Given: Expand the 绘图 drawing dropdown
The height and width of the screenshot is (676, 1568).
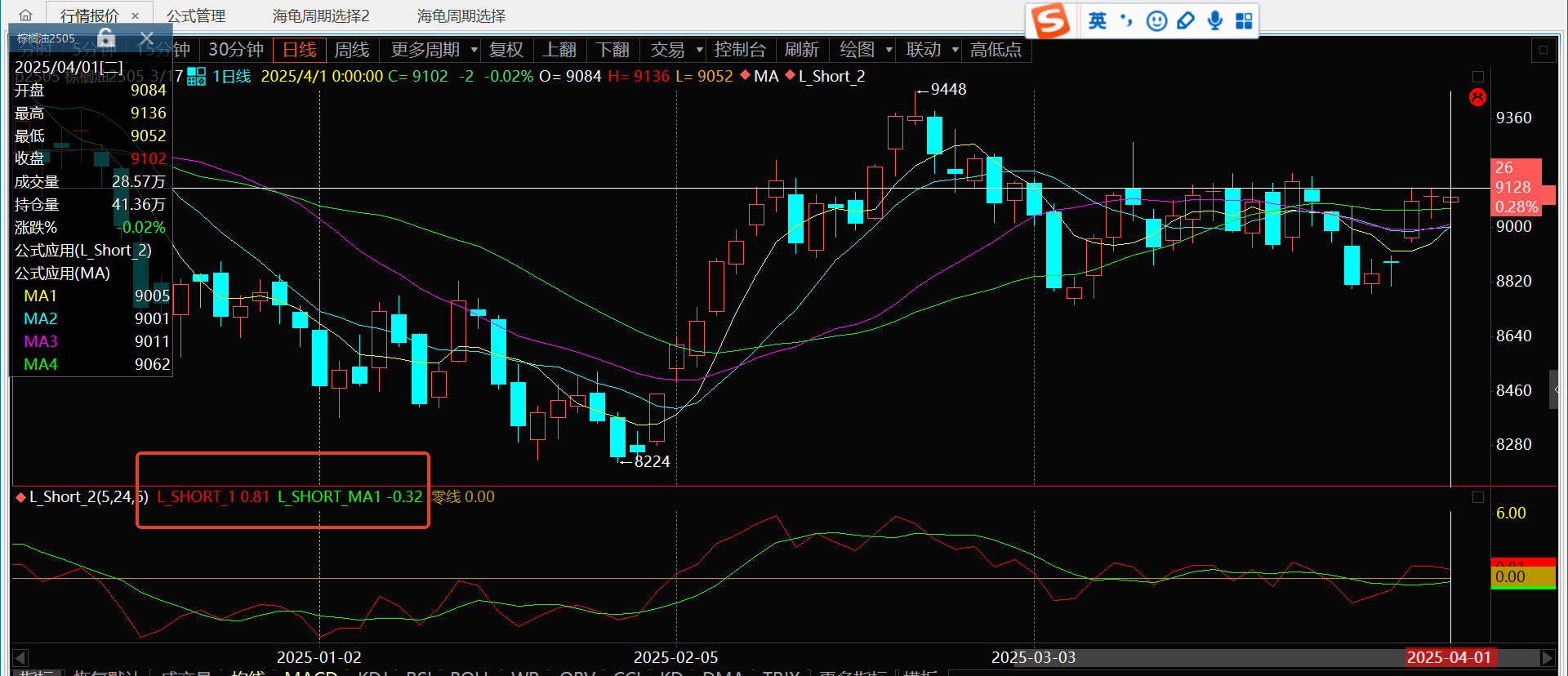Looking at the screenshot, I should pos(889,50).
